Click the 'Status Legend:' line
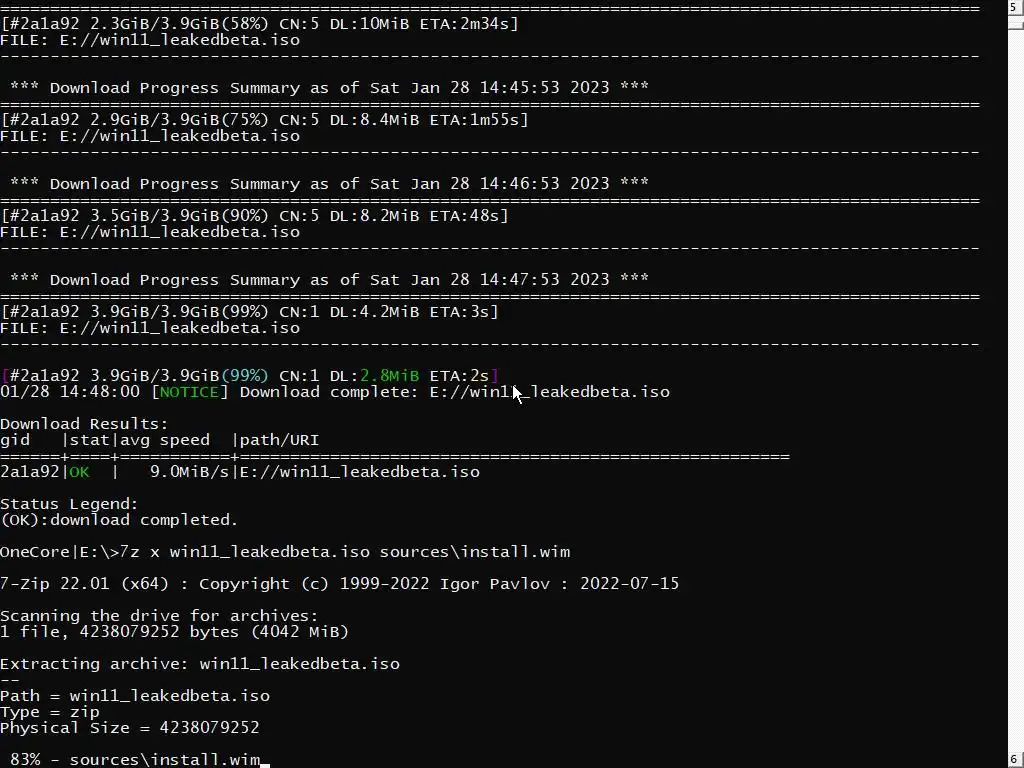Screen dimensions: 1024x768 [x=69, y=504]
